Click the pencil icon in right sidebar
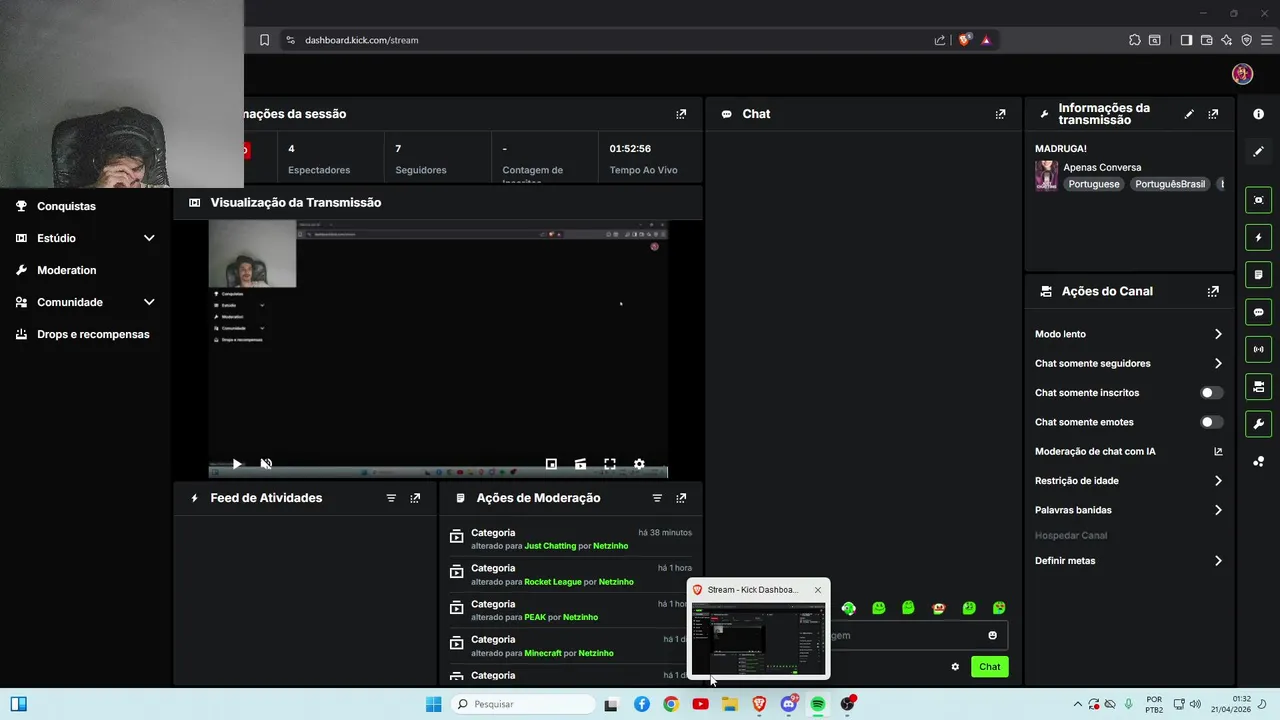The width and height of the screenshot is (1280, 720). [x=1258, y=151]
